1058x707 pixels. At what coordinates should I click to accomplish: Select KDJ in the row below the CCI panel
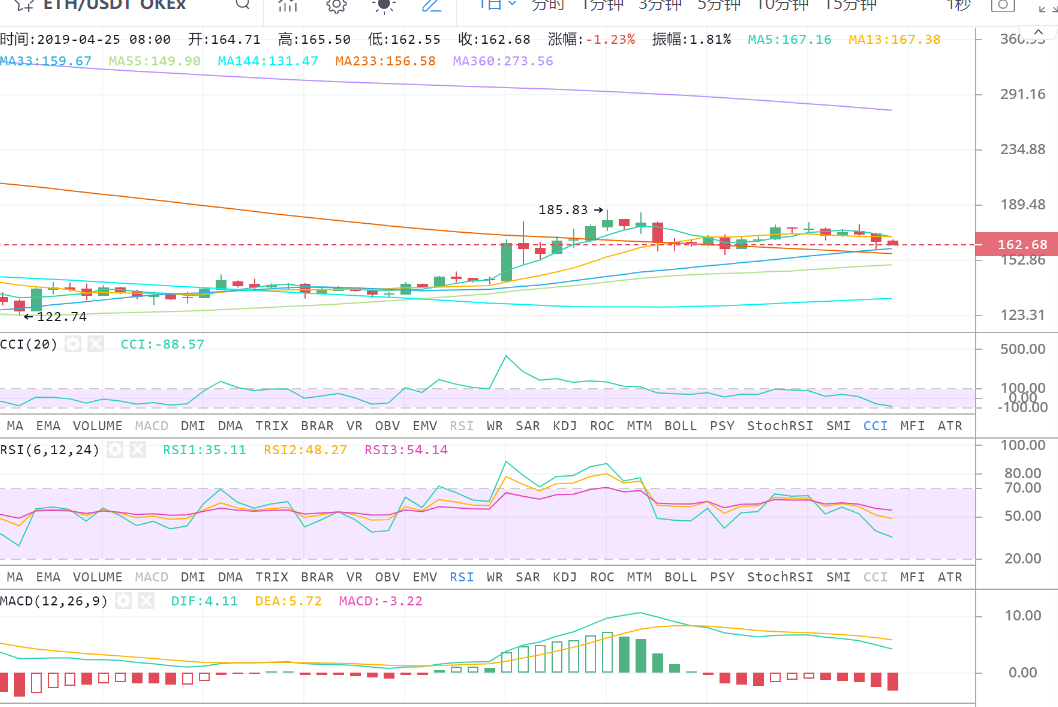pyautogui.click(x=565, y=426)
